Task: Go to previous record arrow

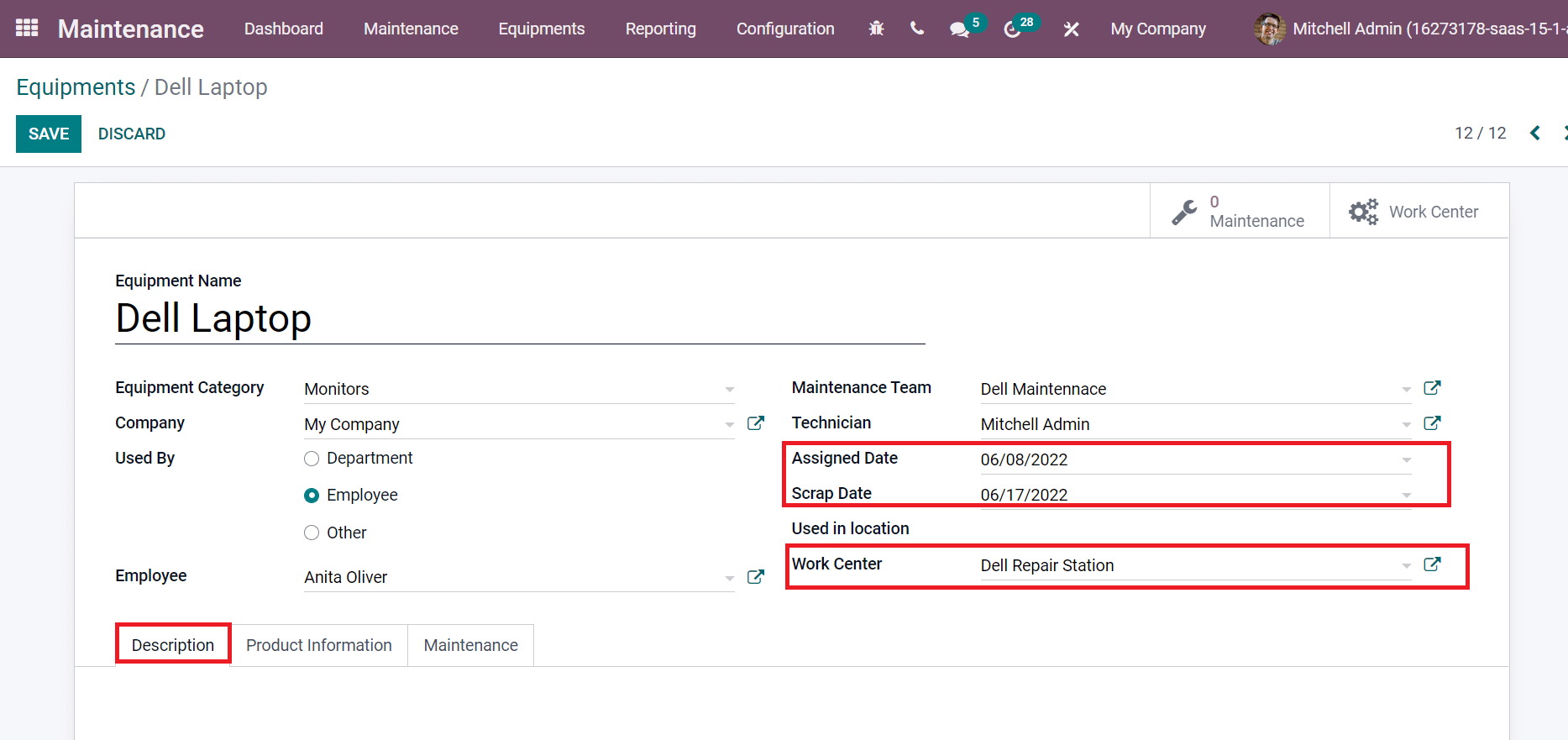Action: (x=1535, y=133)
